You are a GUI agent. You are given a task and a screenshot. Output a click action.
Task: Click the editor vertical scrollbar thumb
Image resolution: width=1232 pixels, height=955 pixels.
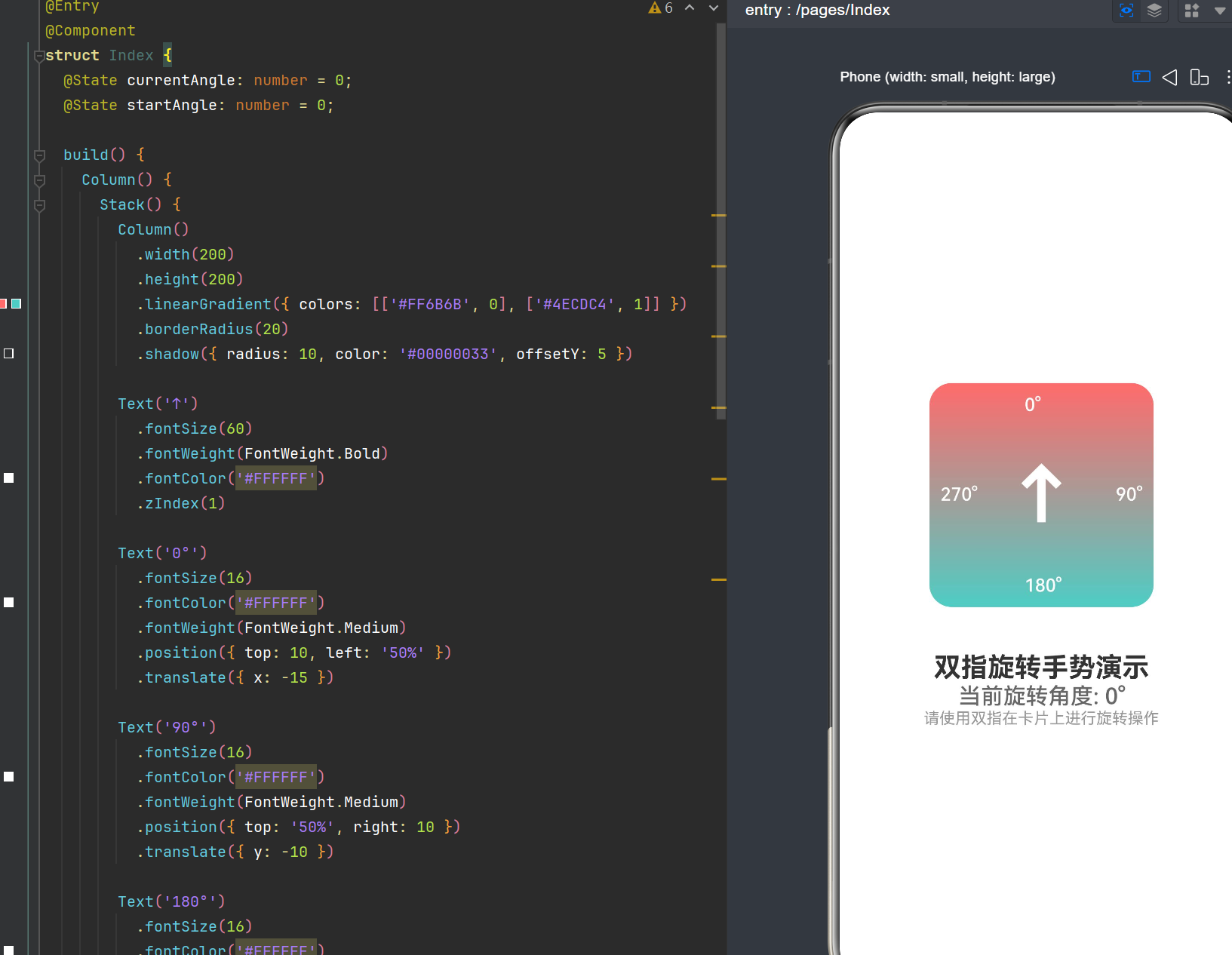[721, 221]
